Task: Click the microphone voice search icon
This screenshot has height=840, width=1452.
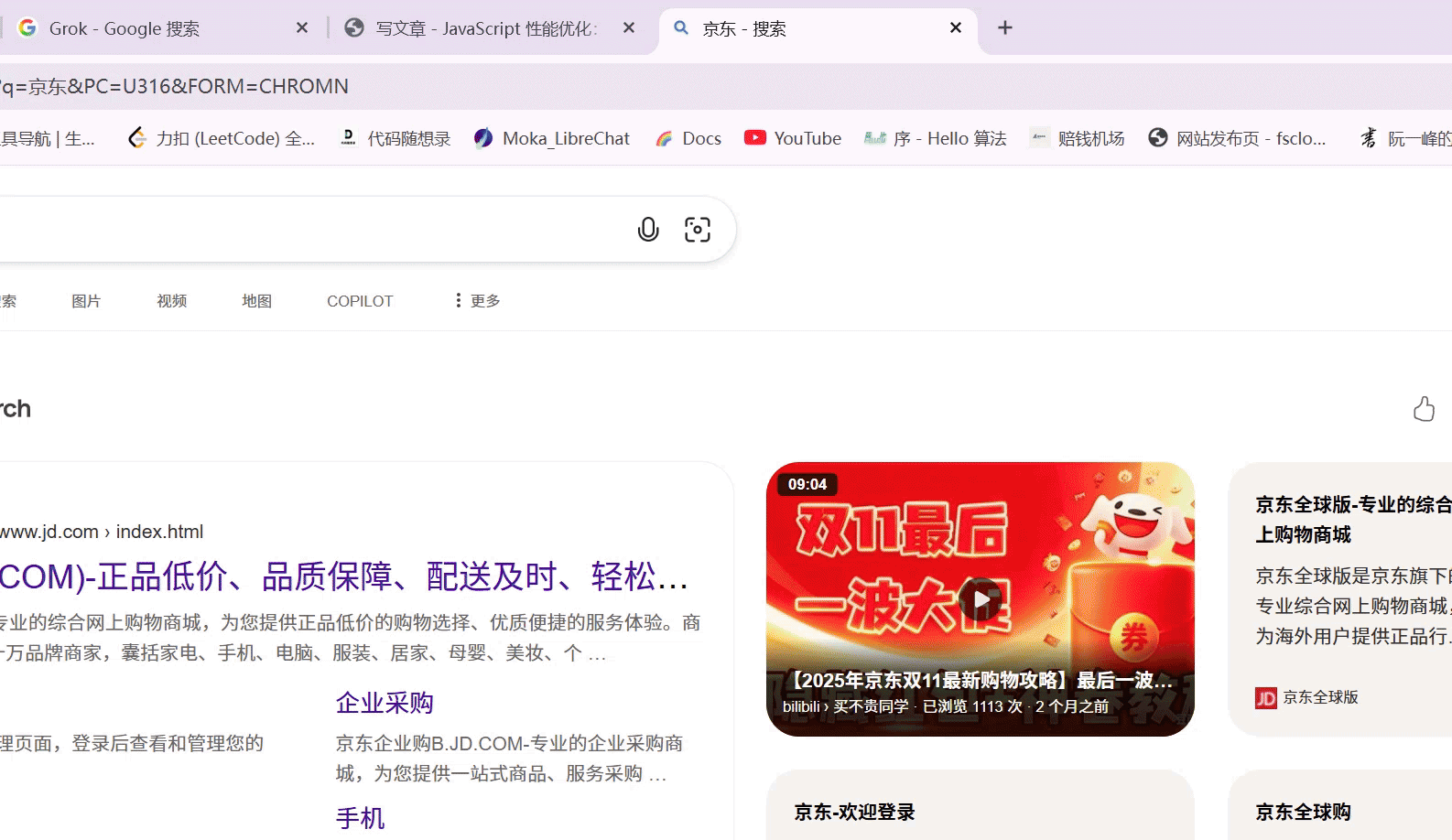Action: [x=648, y=229]
